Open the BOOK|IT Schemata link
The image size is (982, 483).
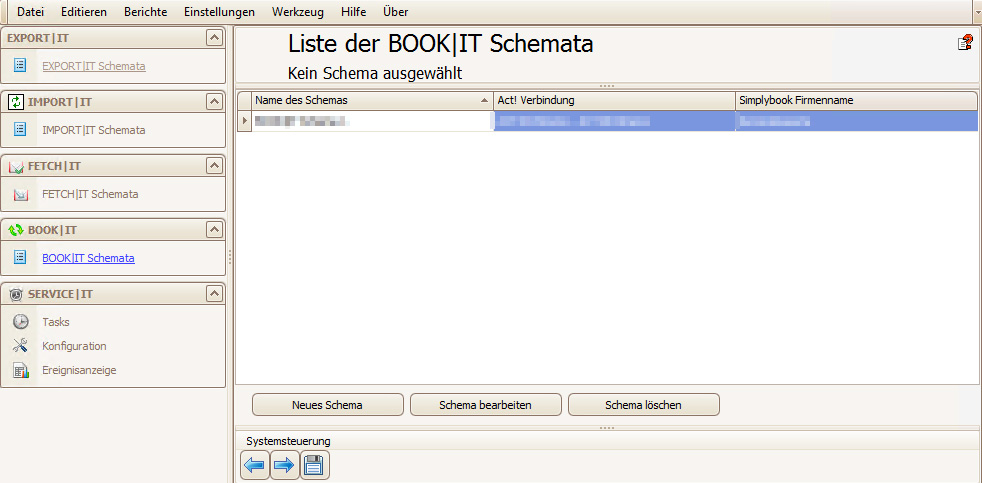tap(88, 257)
